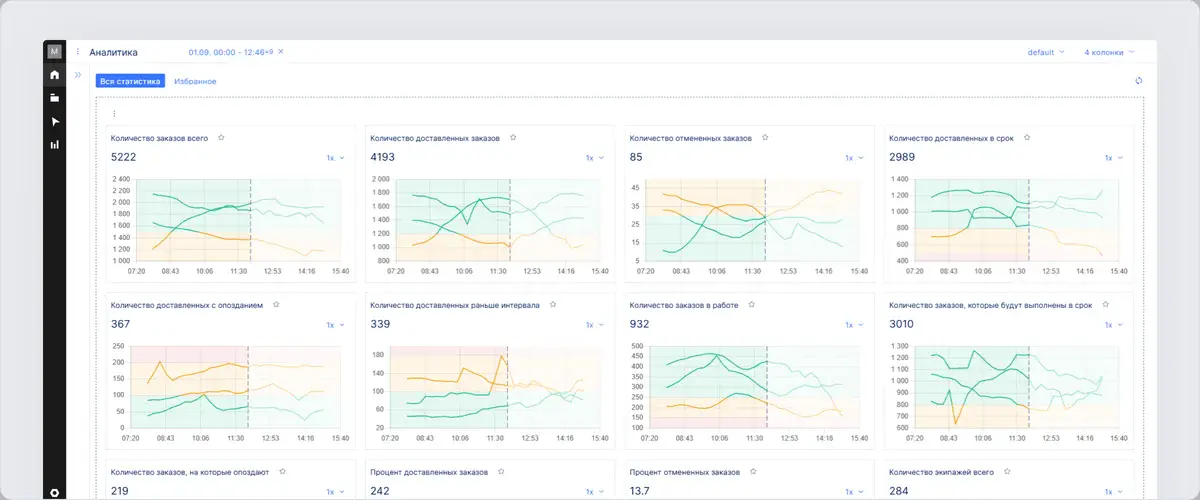Favorite the Количество доставленных в срок widget
Image resolution: width=1200 pixels, height=500 pixels.
pos(1027,138)
